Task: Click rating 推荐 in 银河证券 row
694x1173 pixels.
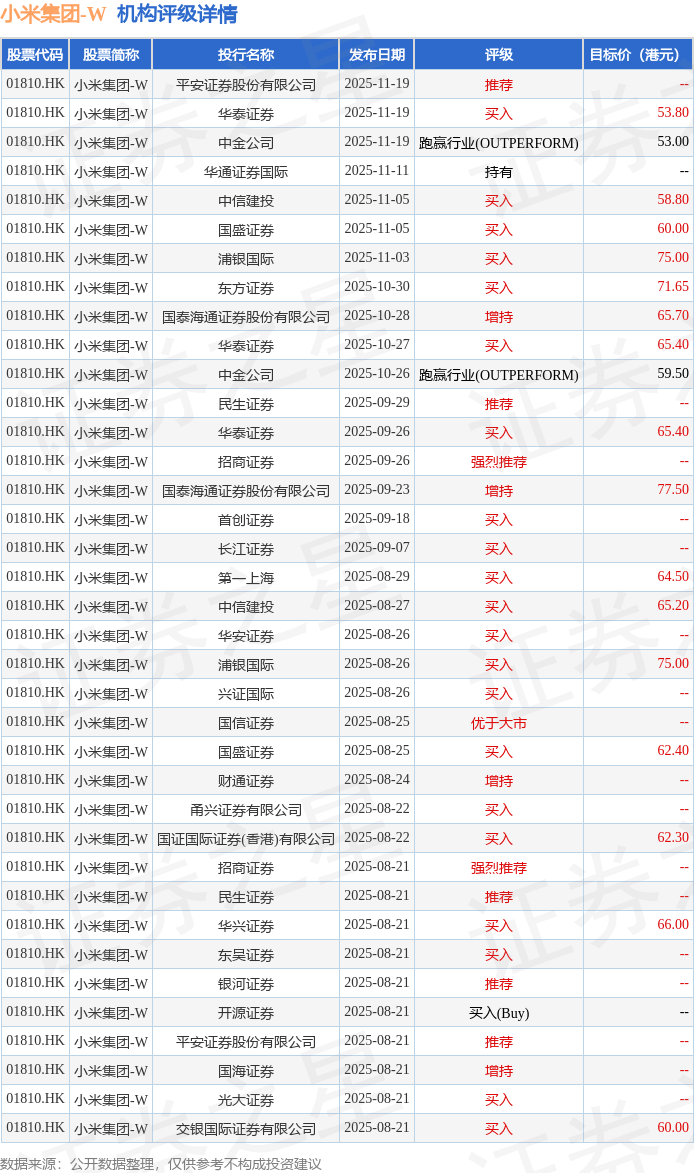Action: [498, 984]
